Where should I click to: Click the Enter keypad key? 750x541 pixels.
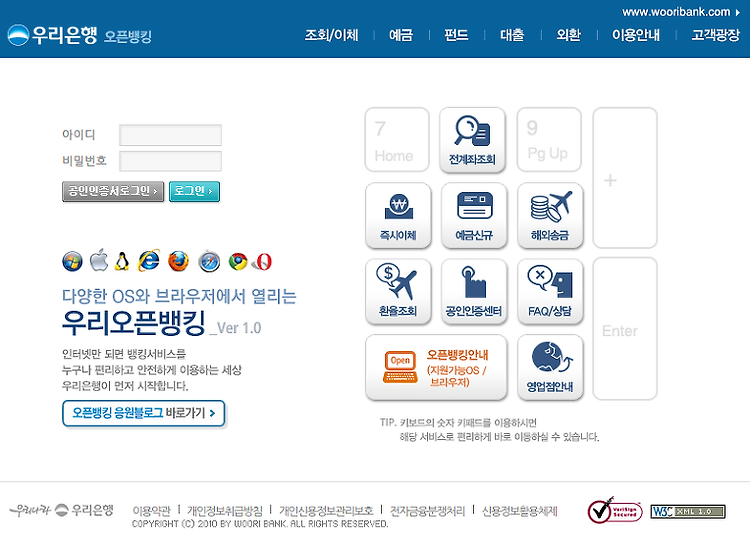tap(625, 329)
